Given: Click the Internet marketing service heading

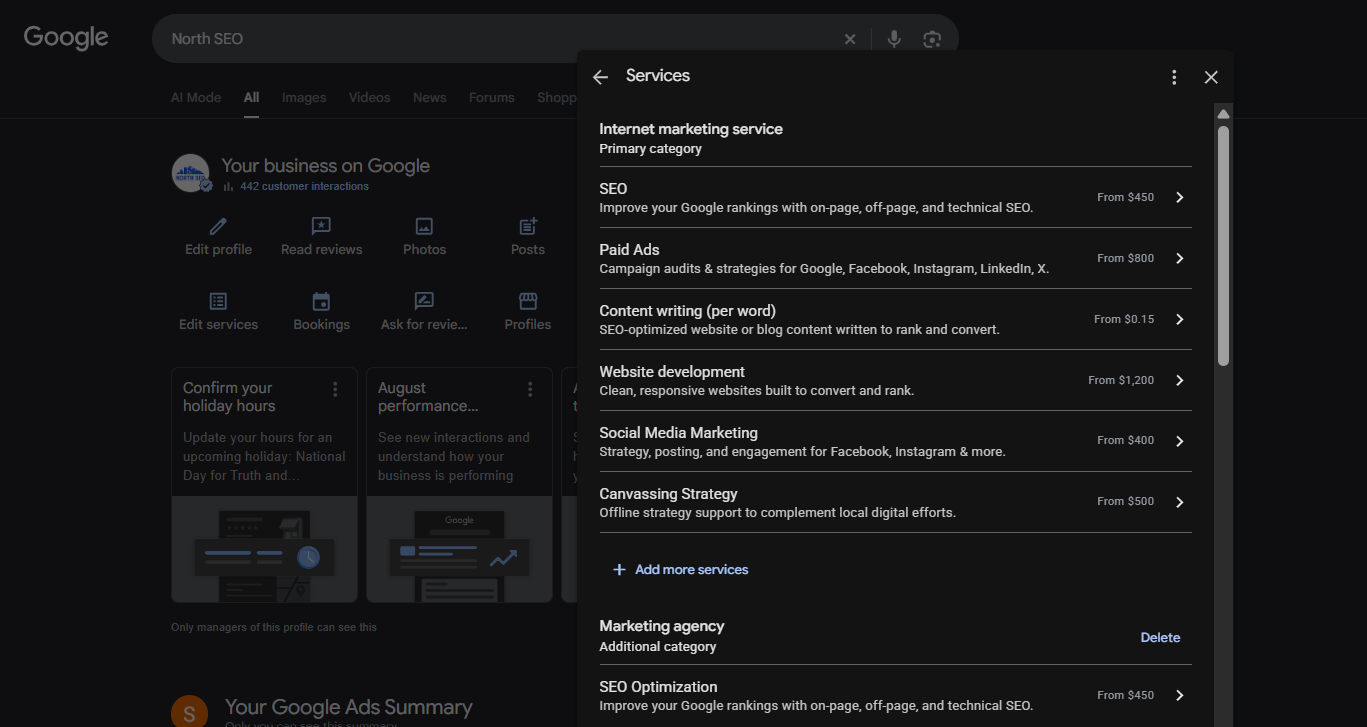Looking at the screenshot, I should click(691, 129).
